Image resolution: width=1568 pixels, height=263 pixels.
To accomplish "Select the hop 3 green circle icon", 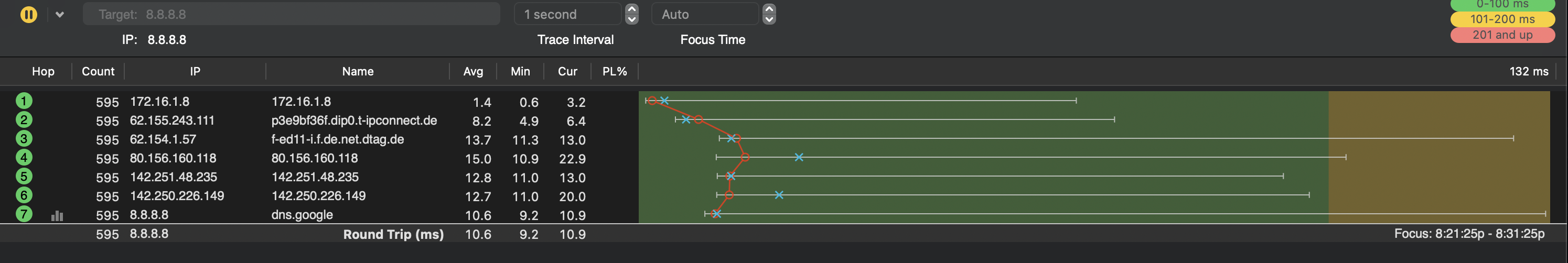I will [24, 139].
